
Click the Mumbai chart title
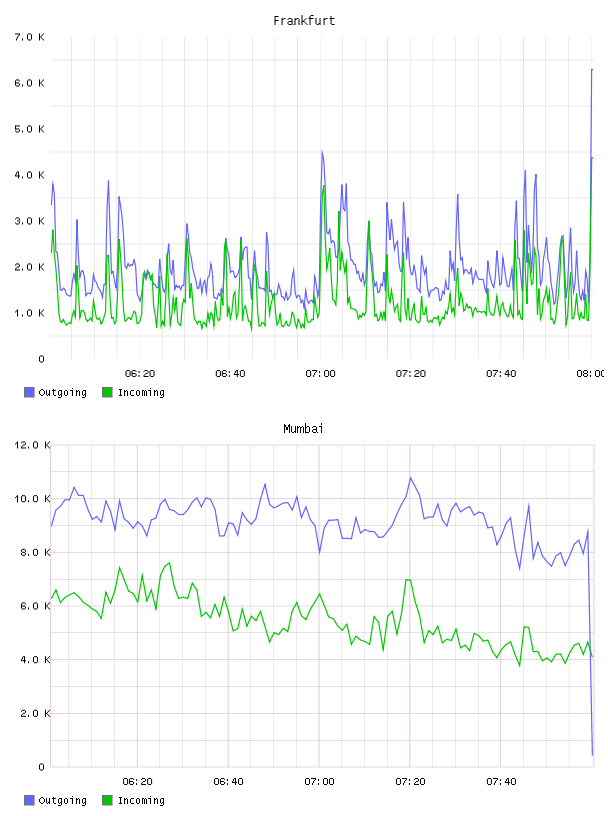(303, 429)
